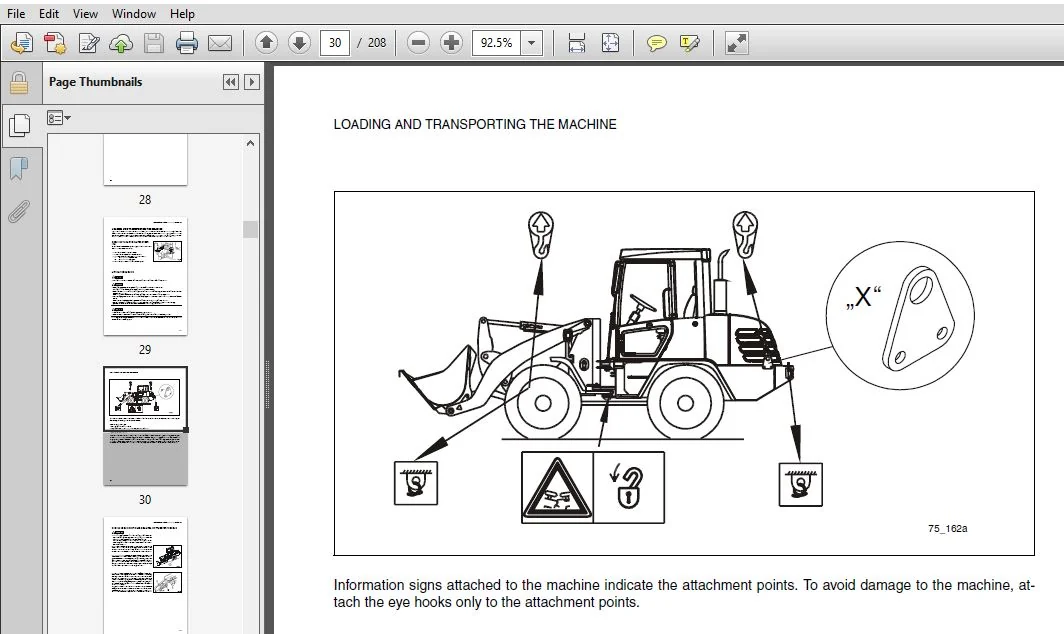Open the View menu

tap(86, 14)
